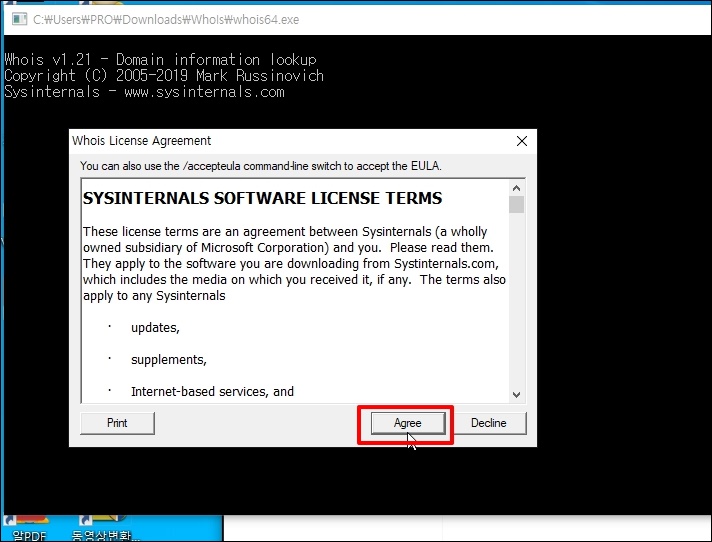Accept the license by clicking Agree

pos(408,423)
